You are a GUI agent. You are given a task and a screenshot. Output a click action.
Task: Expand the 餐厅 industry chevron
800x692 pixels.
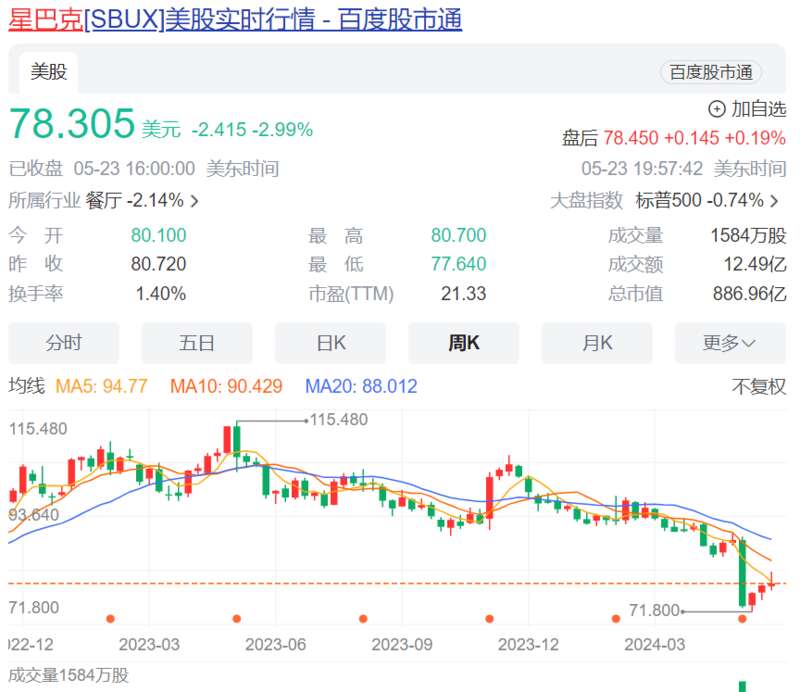point(194,201)
